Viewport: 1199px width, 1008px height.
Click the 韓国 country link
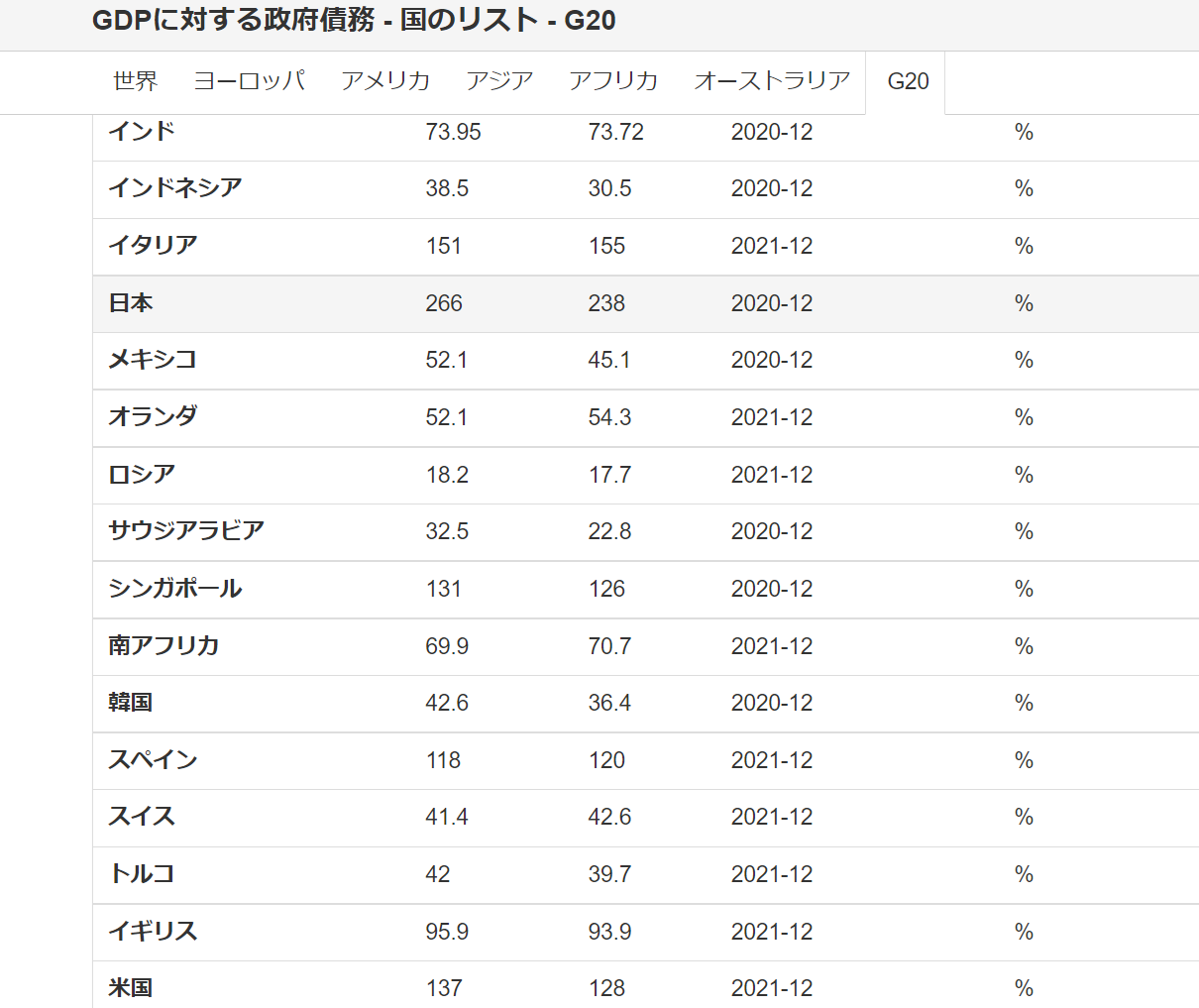pyautogui.click(x=131, y=703)
